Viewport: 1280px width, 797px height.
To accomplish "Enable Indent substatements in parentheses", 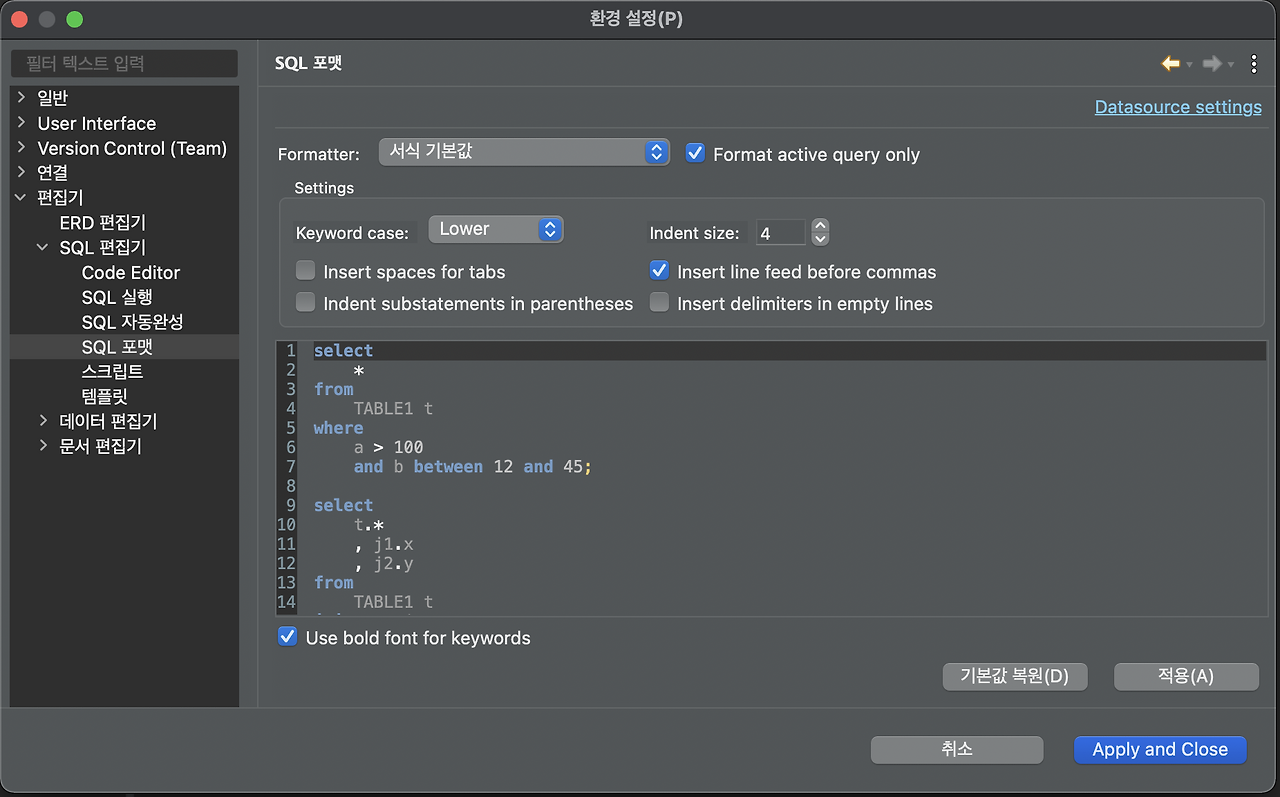I will tap(306, 303).
